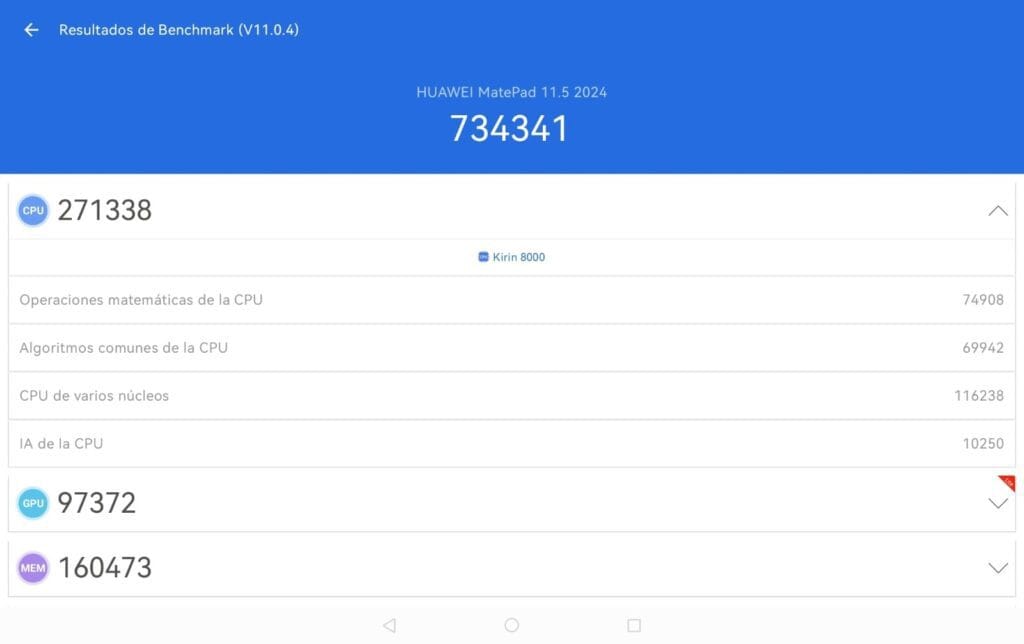Select the Operaciones matemáticas de la CPU row

[x=511, y=300]
